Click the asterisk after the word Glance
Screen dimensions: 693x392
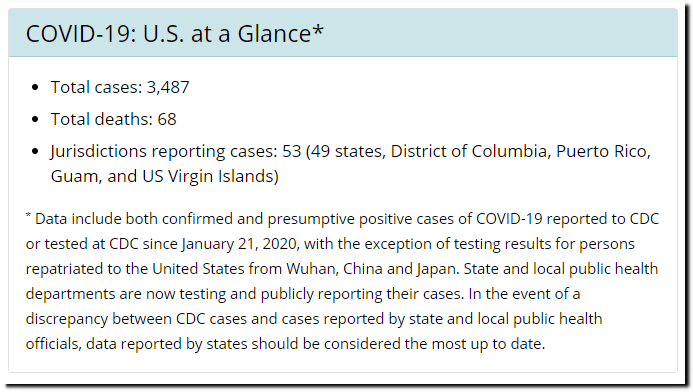coord(318,30)
